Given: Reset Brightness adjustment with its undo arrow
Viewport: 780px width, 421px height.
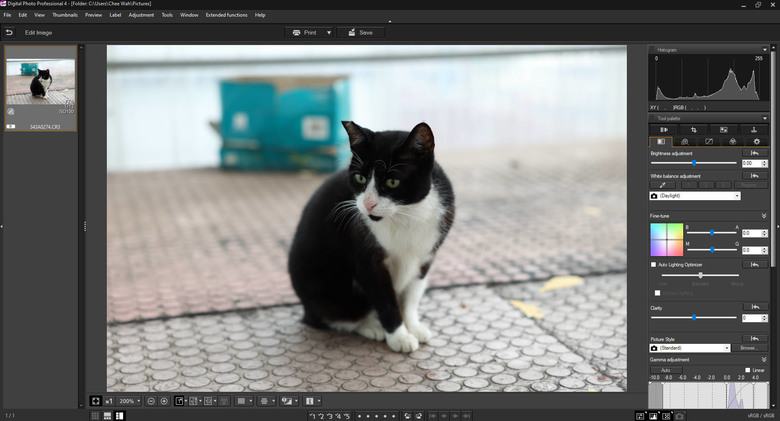Looking at the screenshot, I should coord(755,153).
